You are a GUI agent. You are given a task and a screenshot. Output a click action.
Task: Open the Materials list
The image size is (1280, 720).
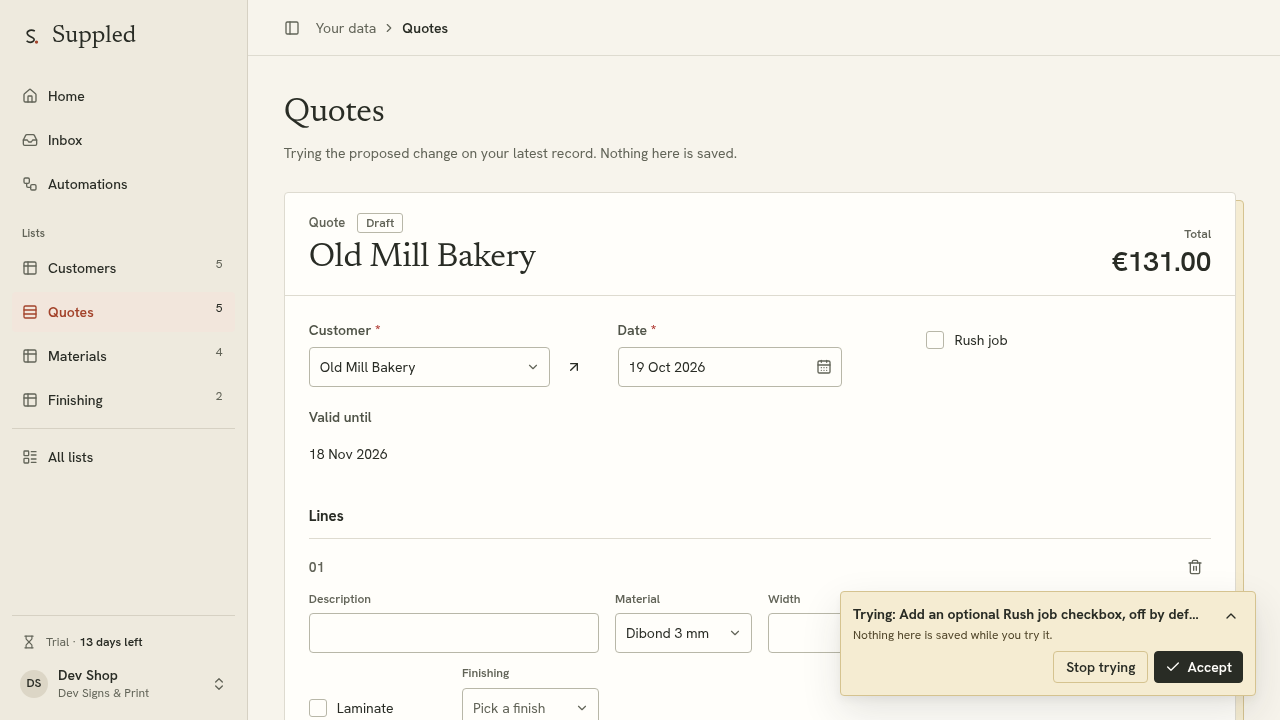tap(123, 356)
